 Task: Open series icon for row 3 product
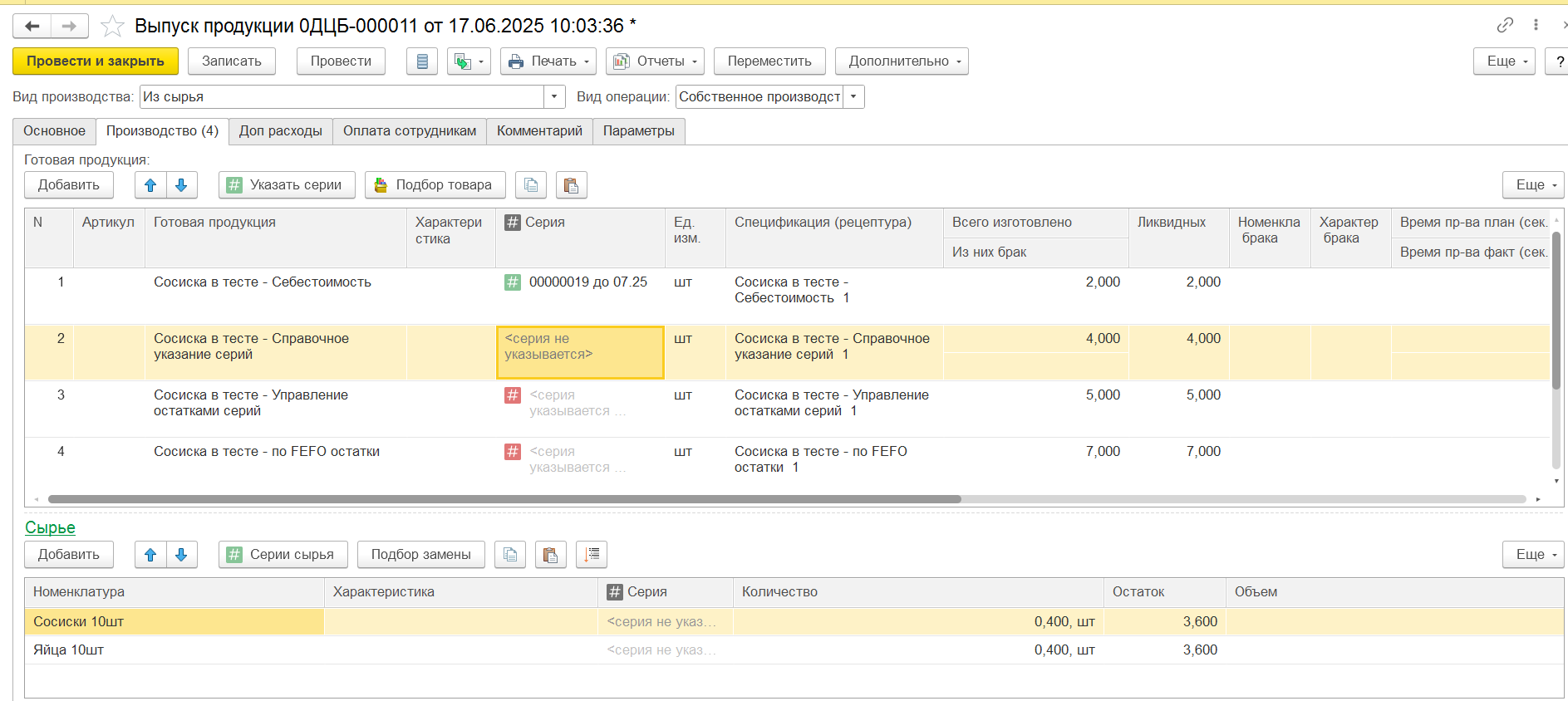point(513,395)
